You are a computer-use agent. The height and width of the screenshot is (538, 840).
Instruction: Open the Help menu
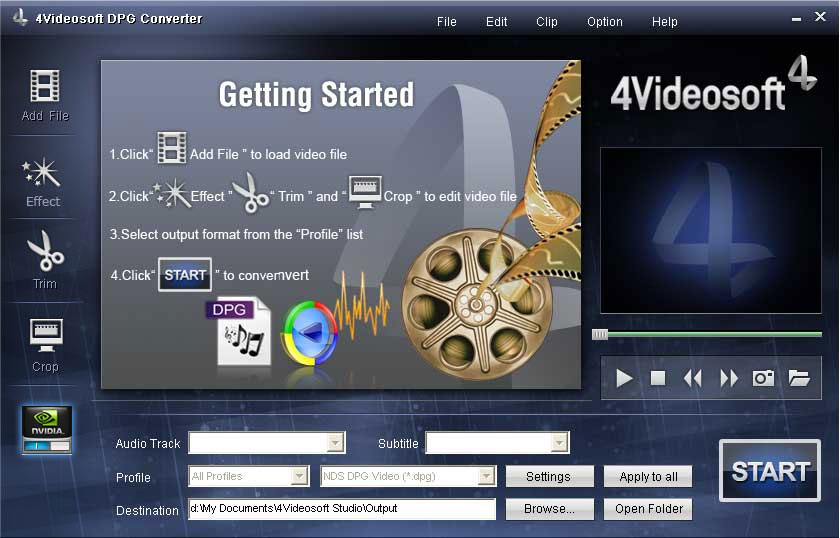coord(664,22)
